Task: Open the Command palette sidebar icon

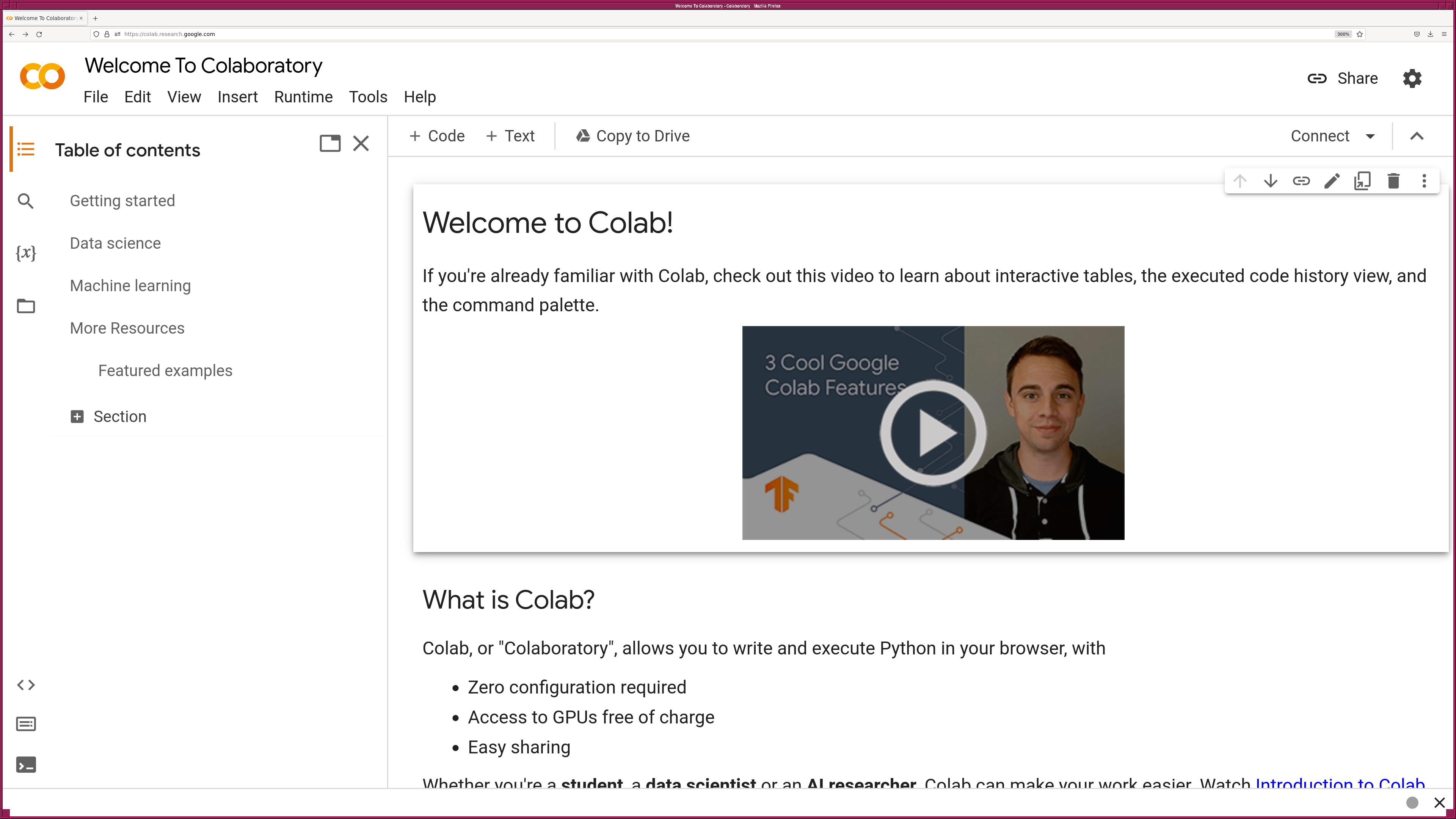Action: (26, 724)
